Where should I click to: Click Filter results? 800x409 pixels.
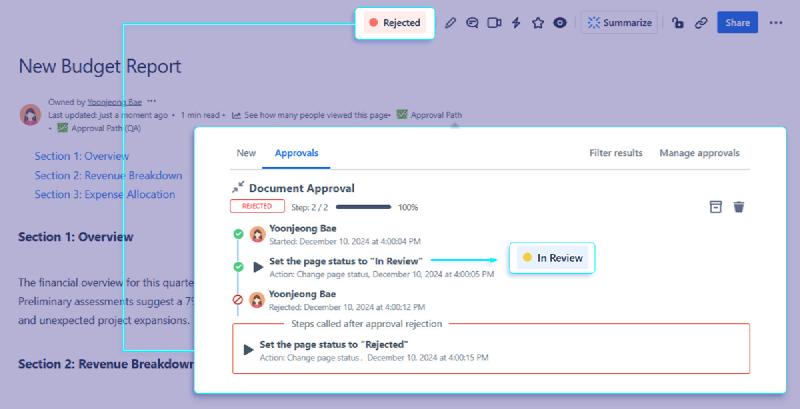pyautogui.click(x=616, y=153)
